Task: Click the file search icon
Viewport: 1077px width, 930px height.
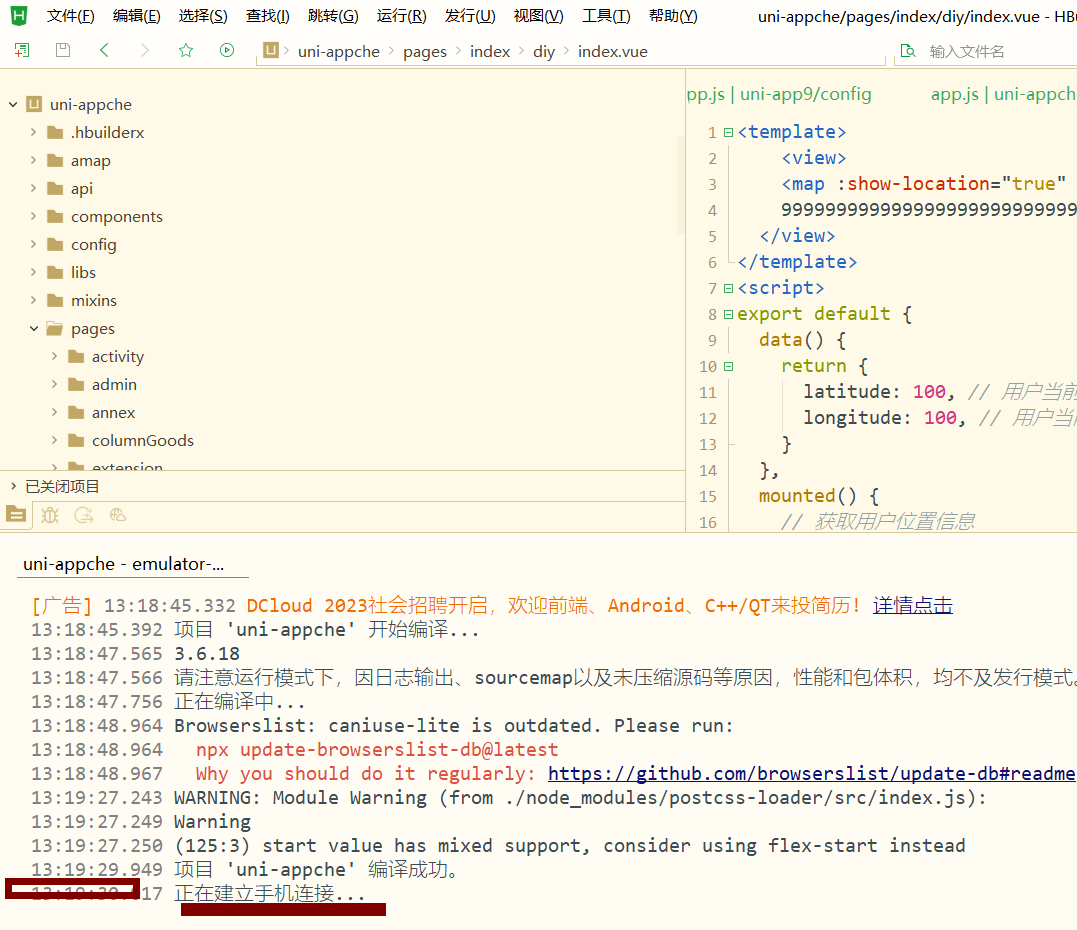Action: pyautogui.click(x=908, y=51)
